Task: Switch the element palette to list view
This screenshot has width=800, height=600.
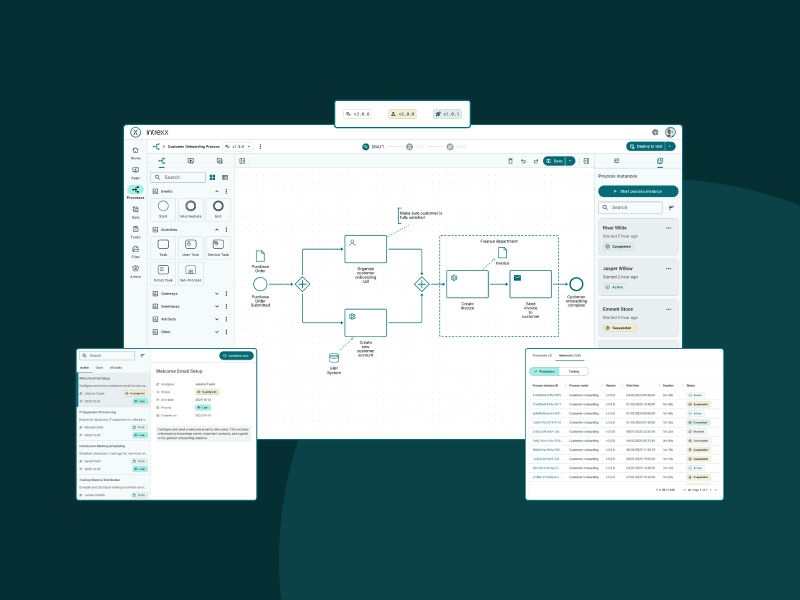Action: 224,177
